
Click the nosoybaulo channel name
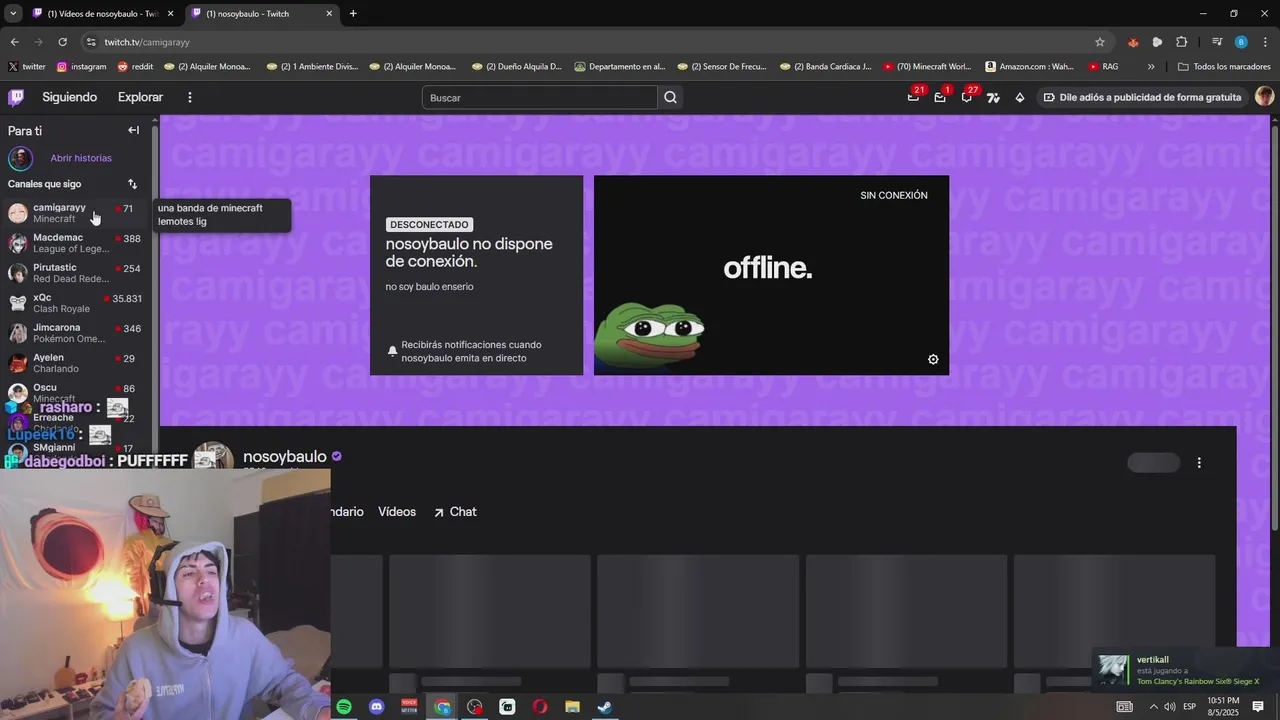click(285, 457)
